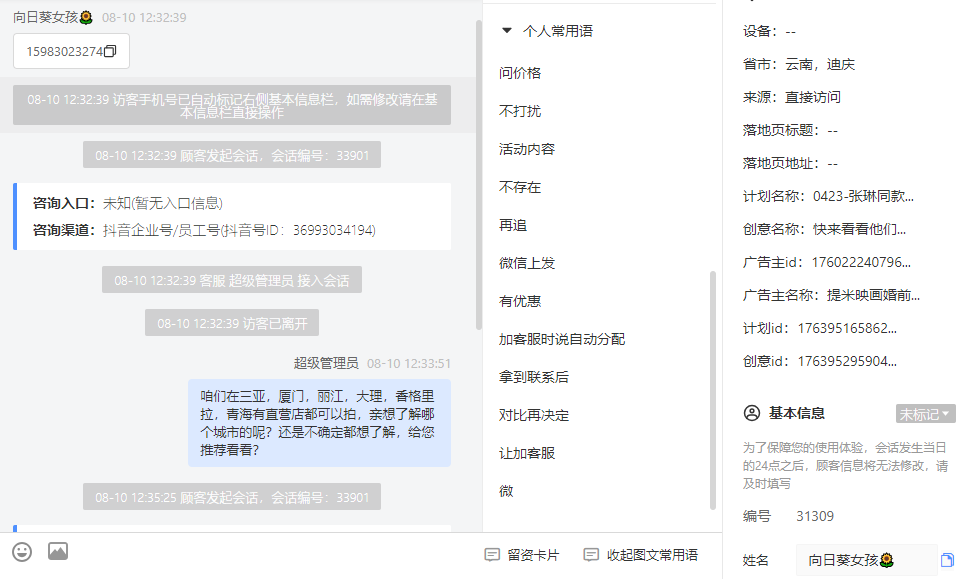
Task: Click the 创意id 176395295904 value
Action: point(847,361)
